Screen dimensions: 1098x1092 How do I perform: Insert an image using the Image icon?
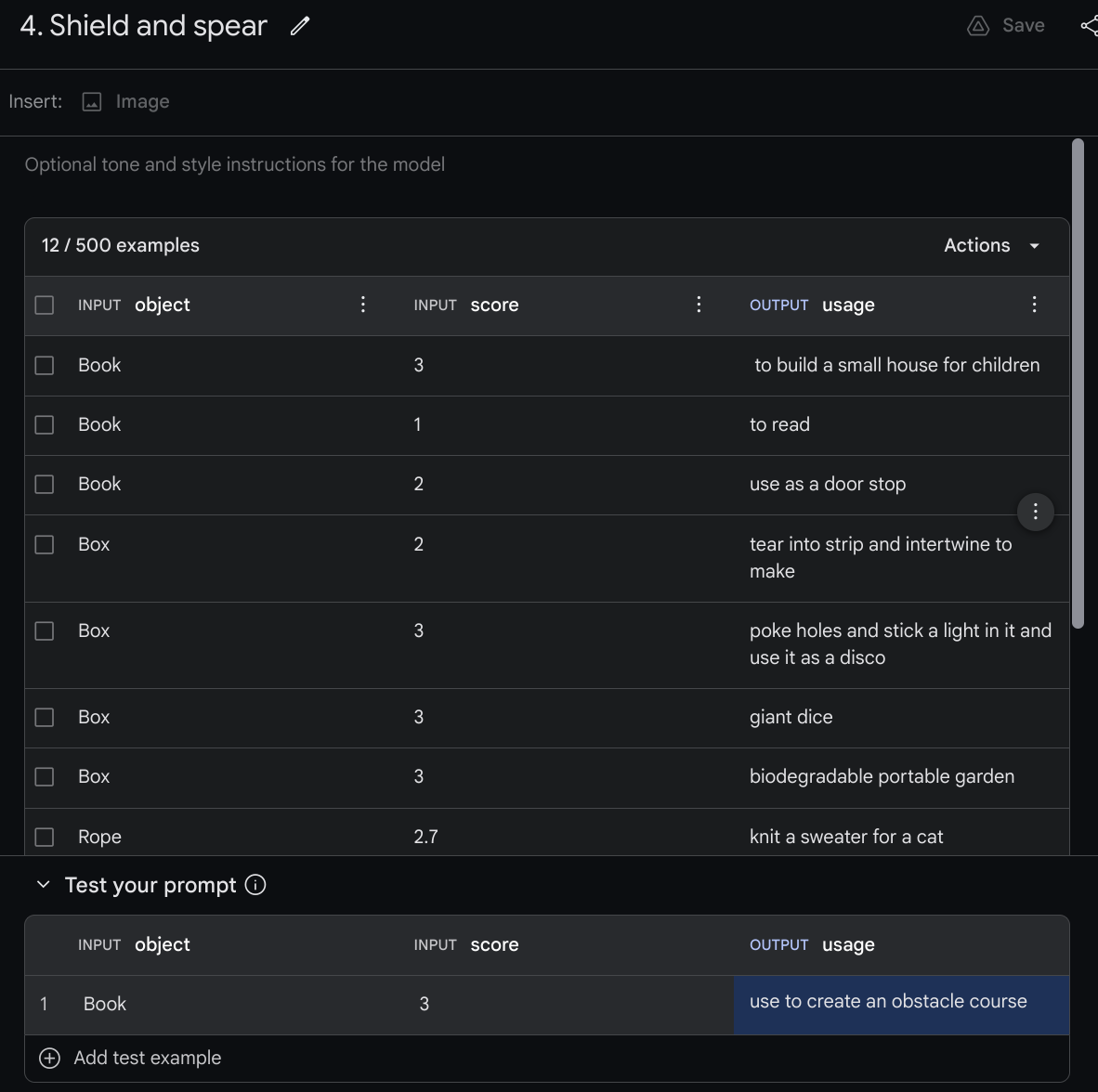click(92, 102)
